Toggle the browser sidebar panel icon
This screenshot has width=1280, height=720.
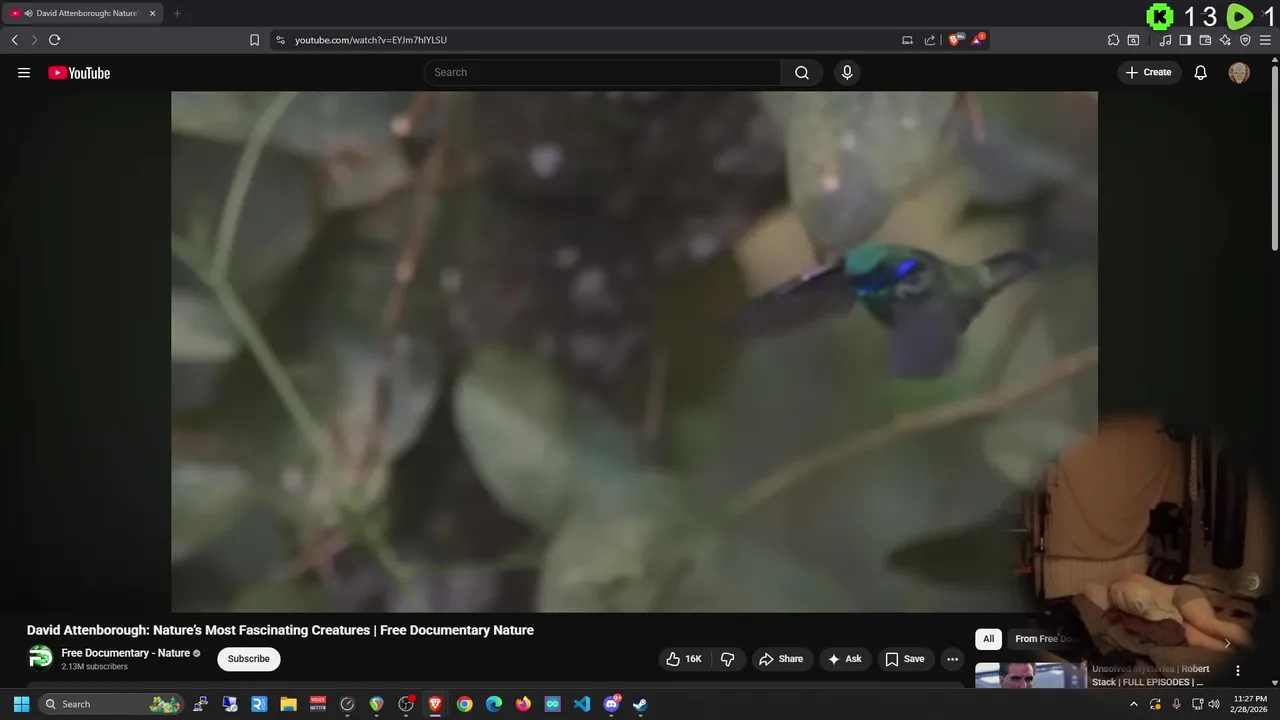coord(1185,40)
